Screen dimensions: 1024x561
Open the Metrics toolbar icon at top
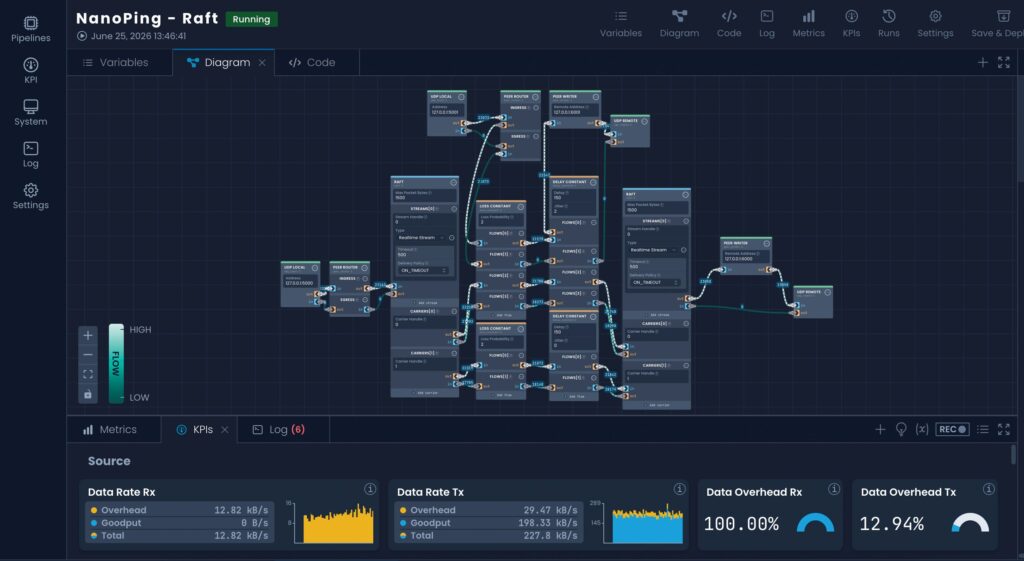click(x=808, y=24)
